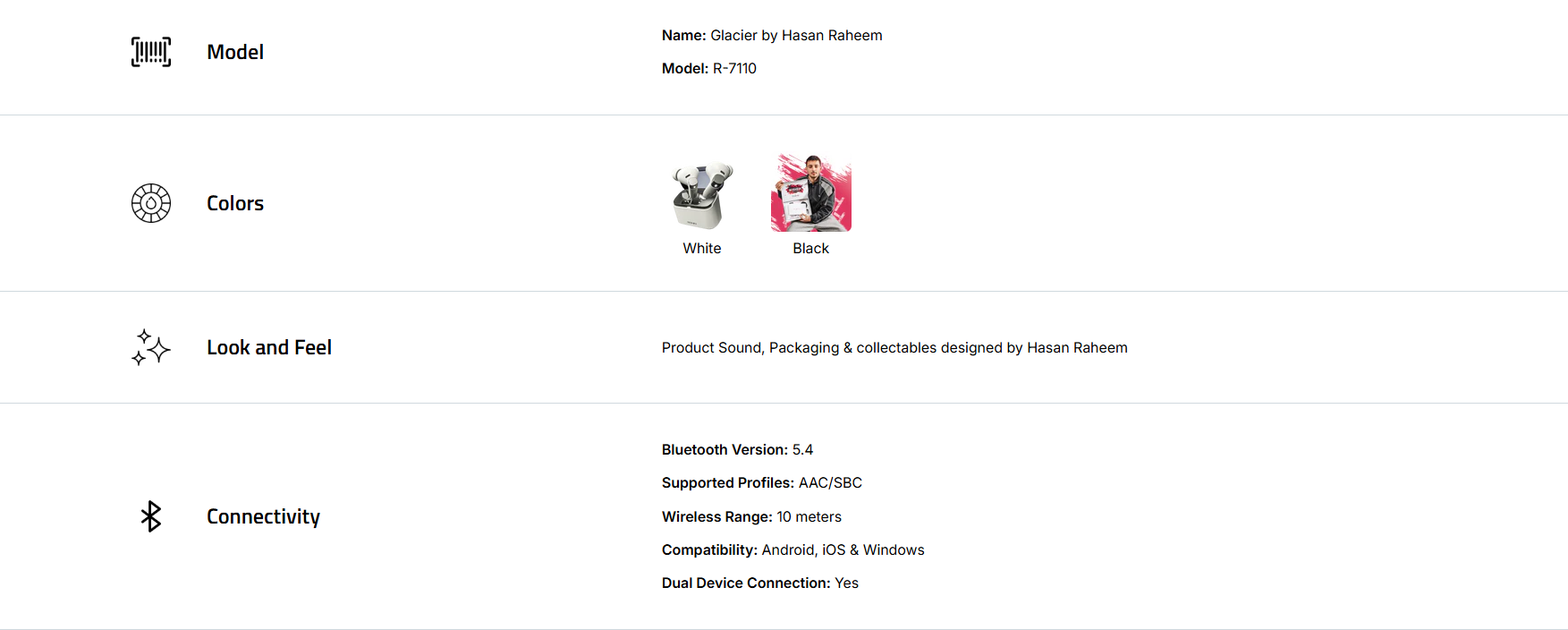
Task: Click the Wireless Range 10 meters line
Action: 751,517
